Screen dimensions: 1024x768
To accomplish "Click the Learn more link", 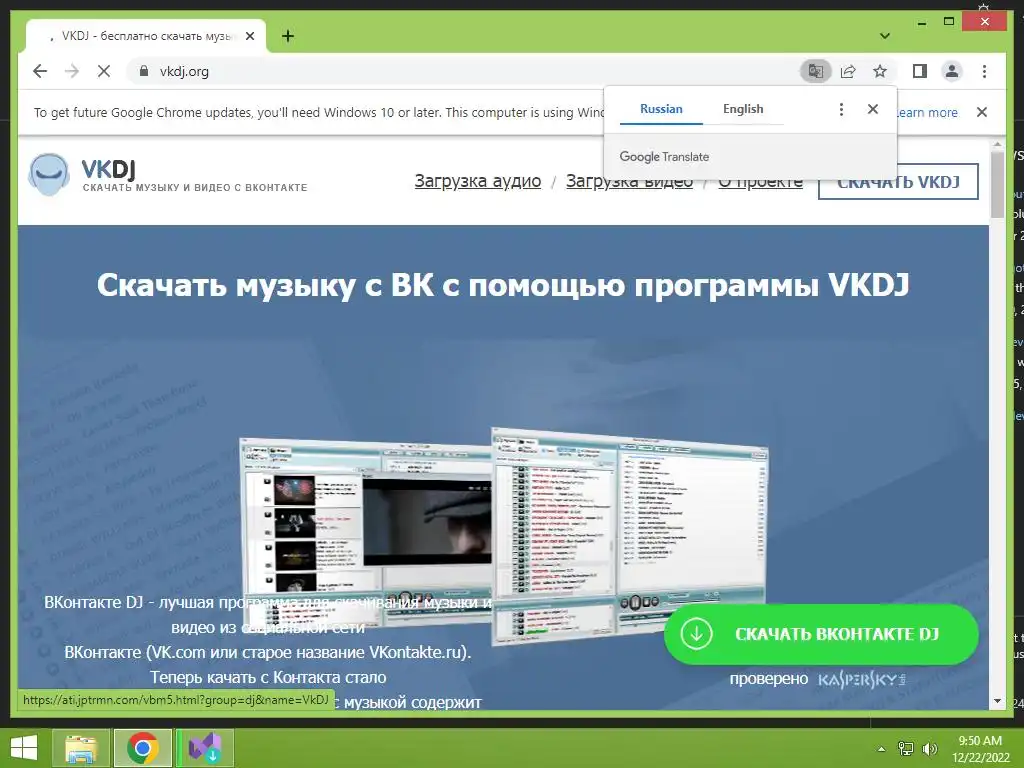I will click(x=927, y=112).
